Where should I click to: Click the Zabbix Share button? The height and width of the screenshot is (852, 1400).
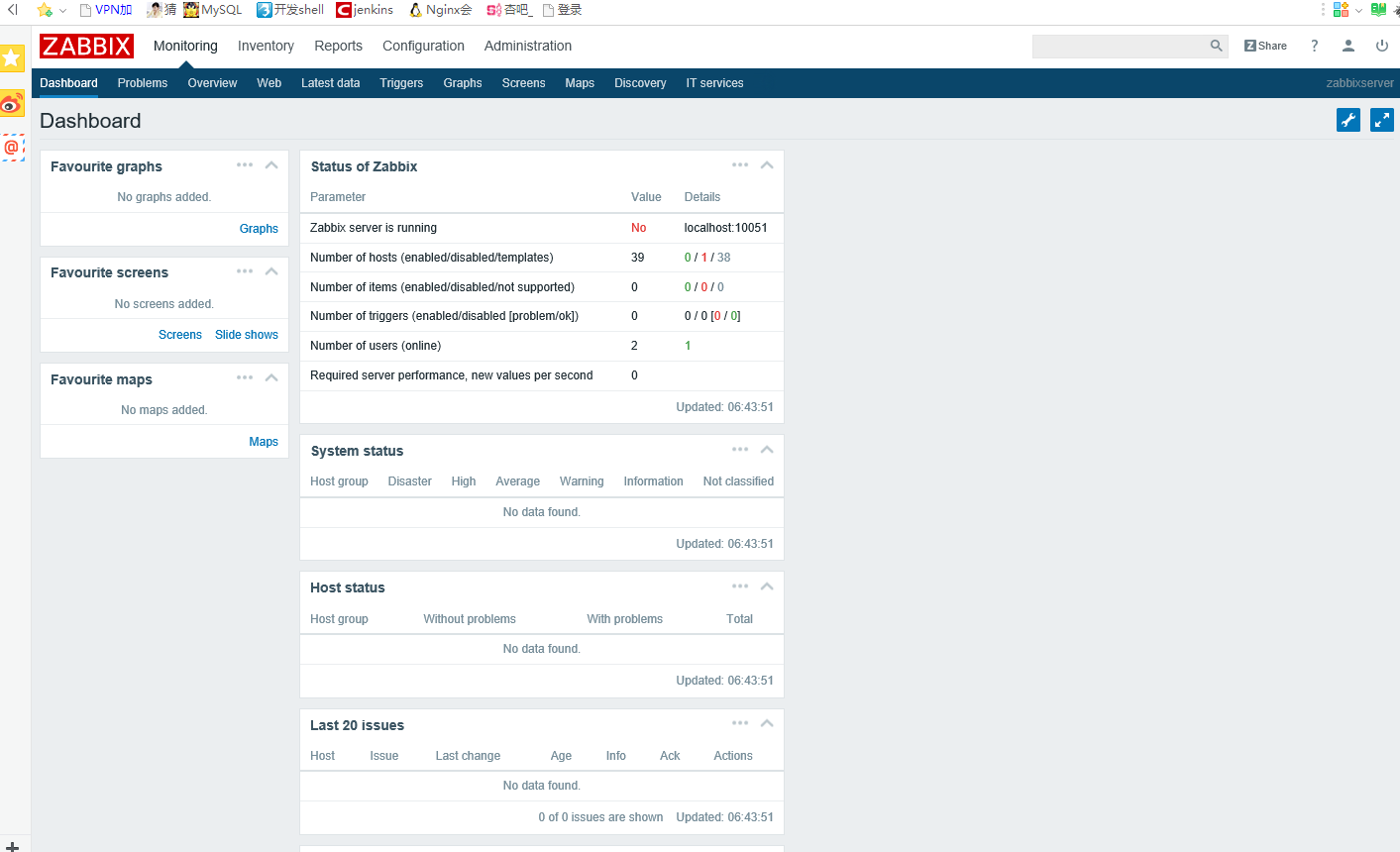(1265, 46)
